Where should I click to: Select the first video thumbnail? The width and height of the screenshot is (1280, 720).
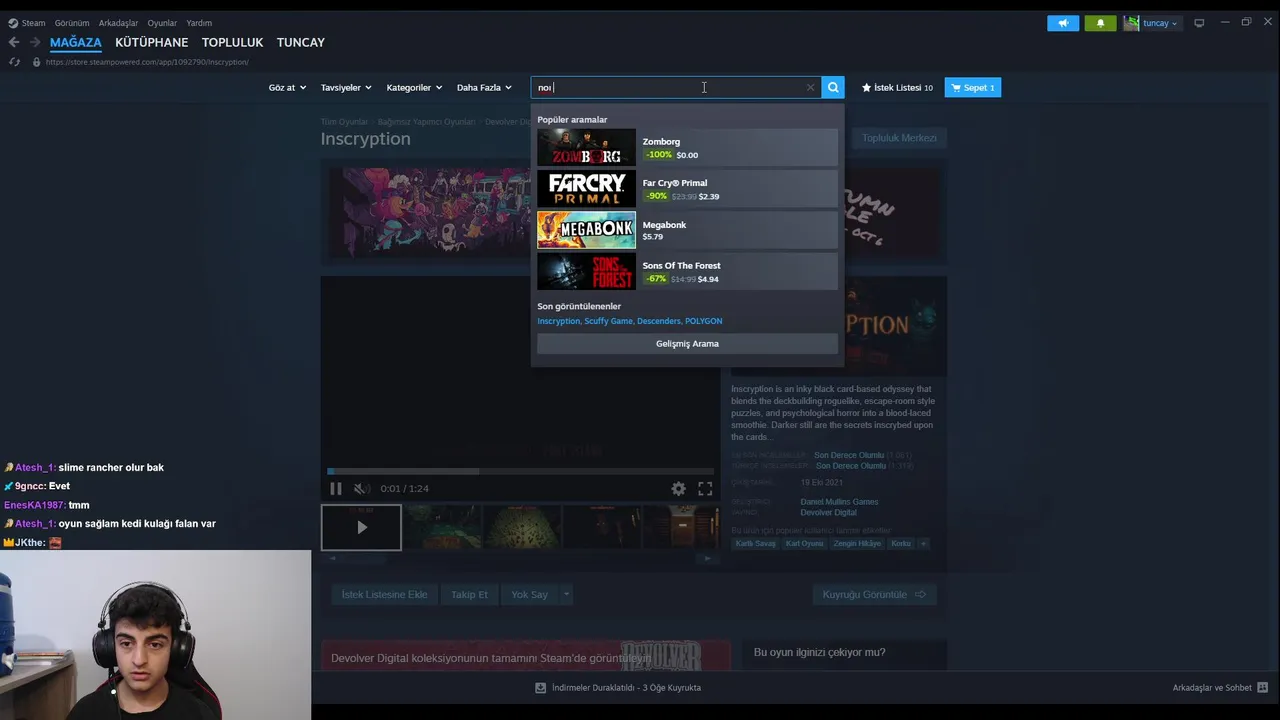click(x=361, y=527)
